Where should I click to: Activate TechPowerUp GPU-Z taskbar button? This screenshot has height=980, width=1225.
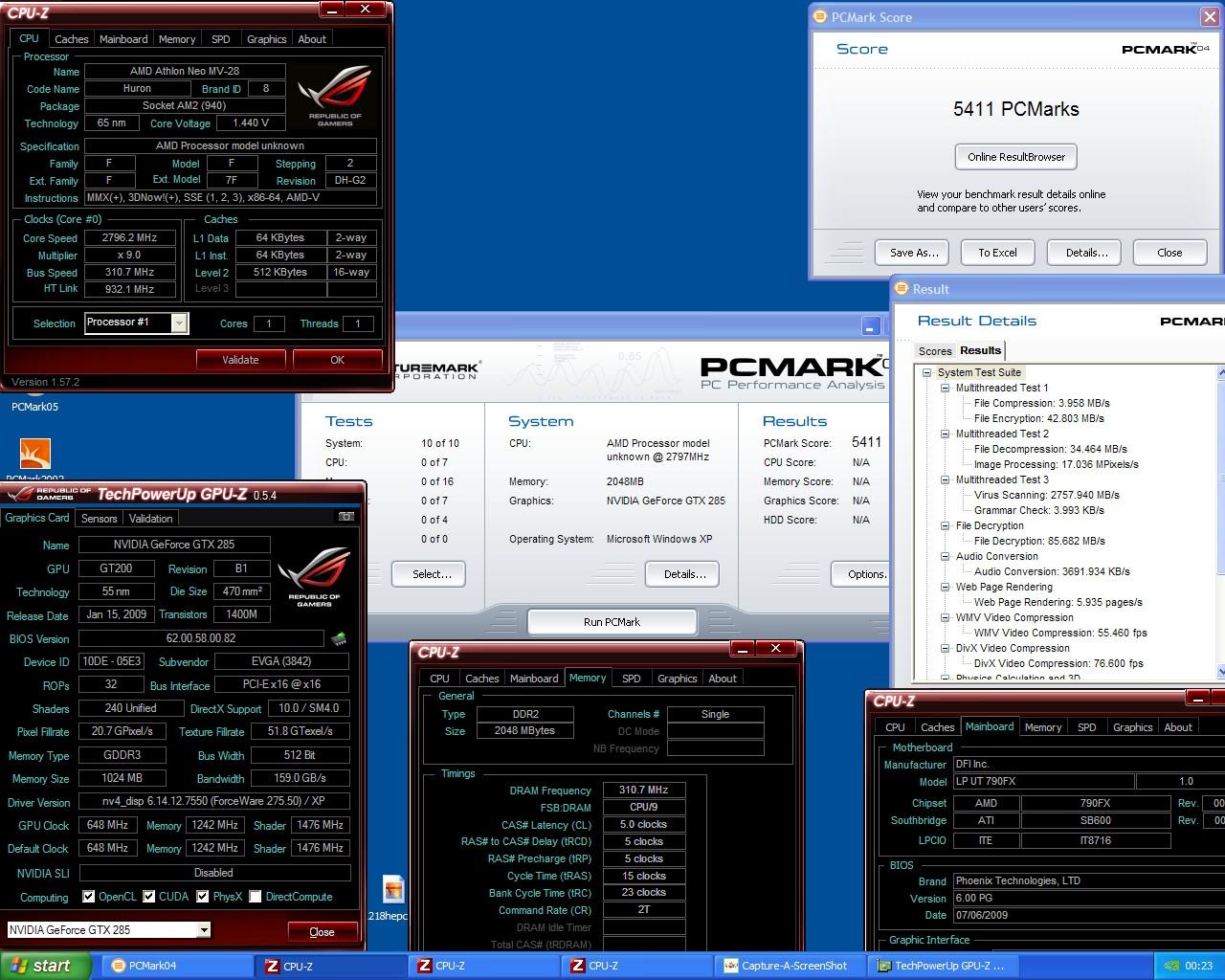(945, 966)
